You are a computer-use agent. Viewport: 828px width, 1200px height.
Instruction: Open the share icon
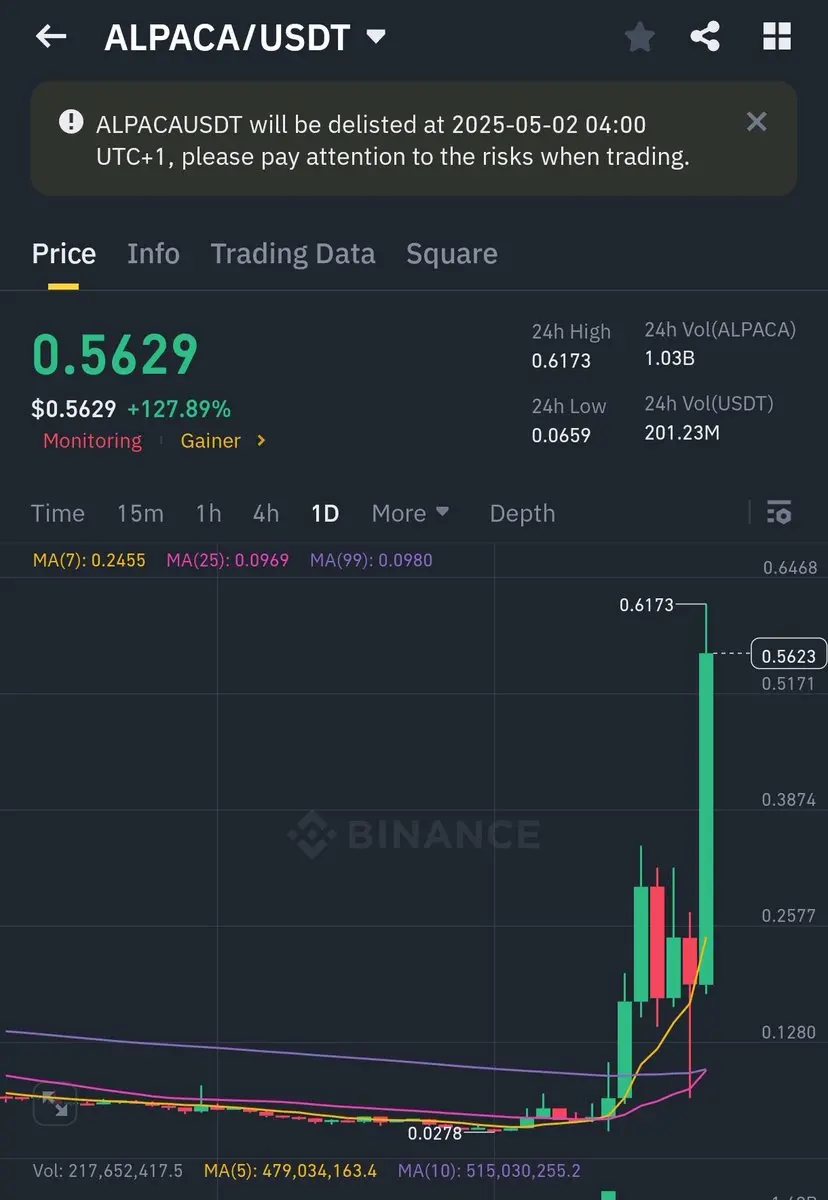tap(705, 37)
